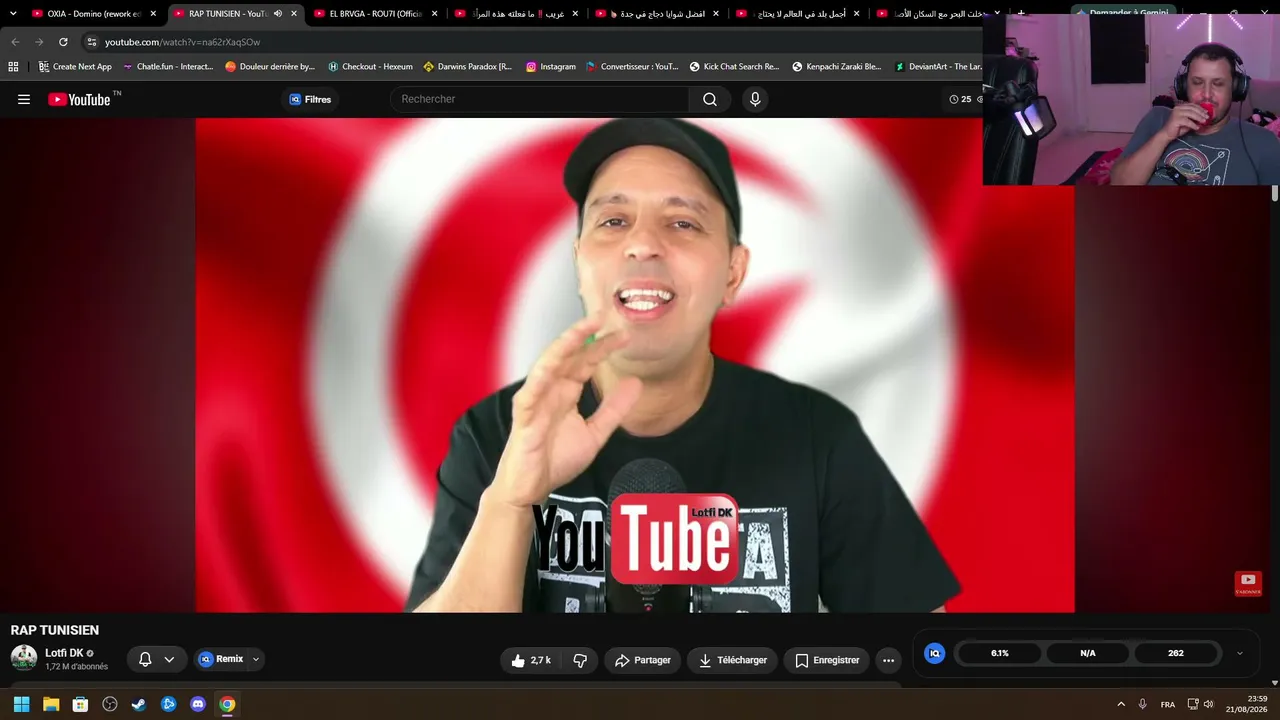The image size is (1280, 720).
Task: Click the Télécharger download button
Action: [x=733, y=660]
